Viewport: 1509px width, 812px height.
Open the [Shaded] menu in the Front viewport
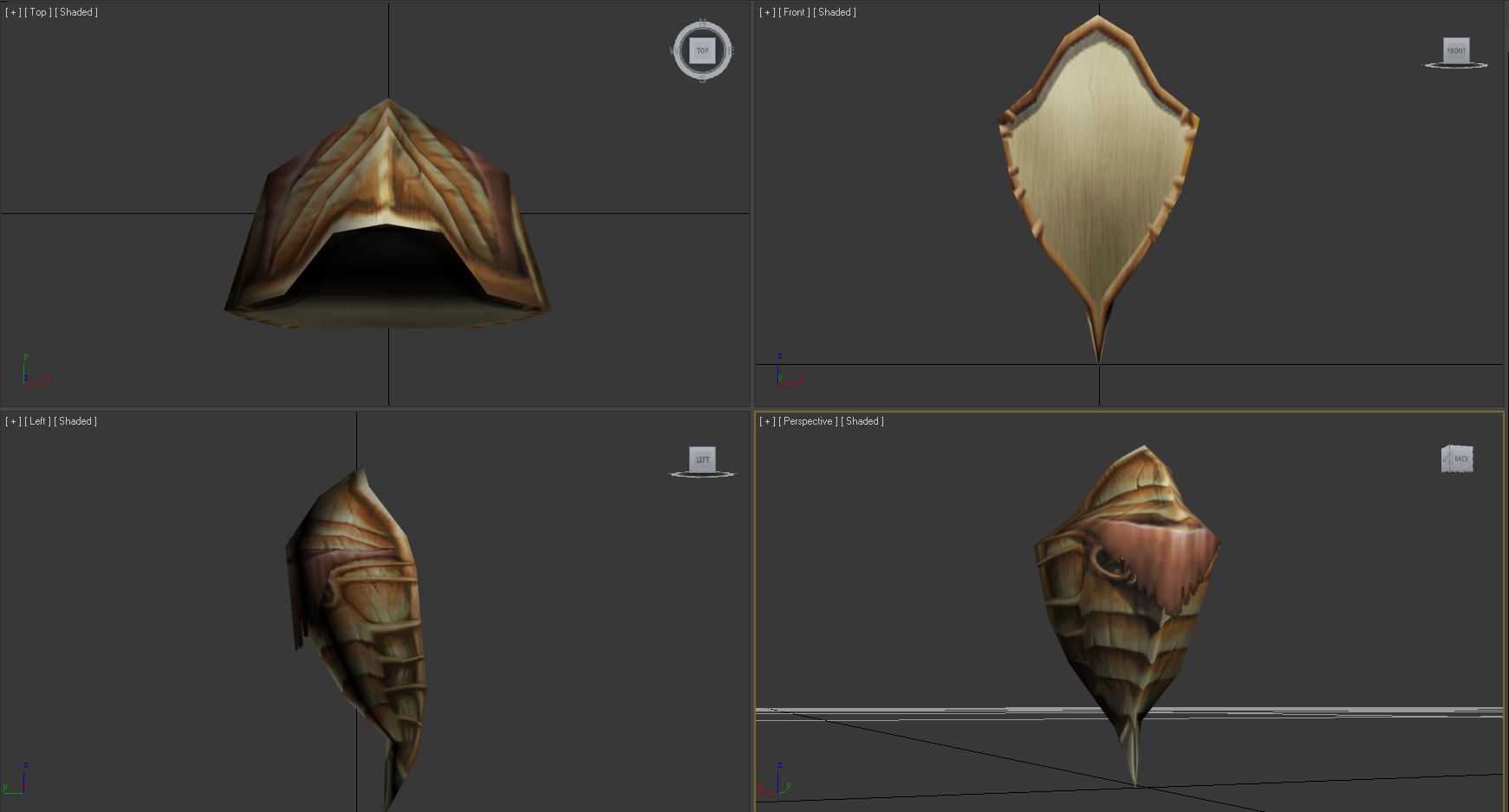(x=835, y=12)
